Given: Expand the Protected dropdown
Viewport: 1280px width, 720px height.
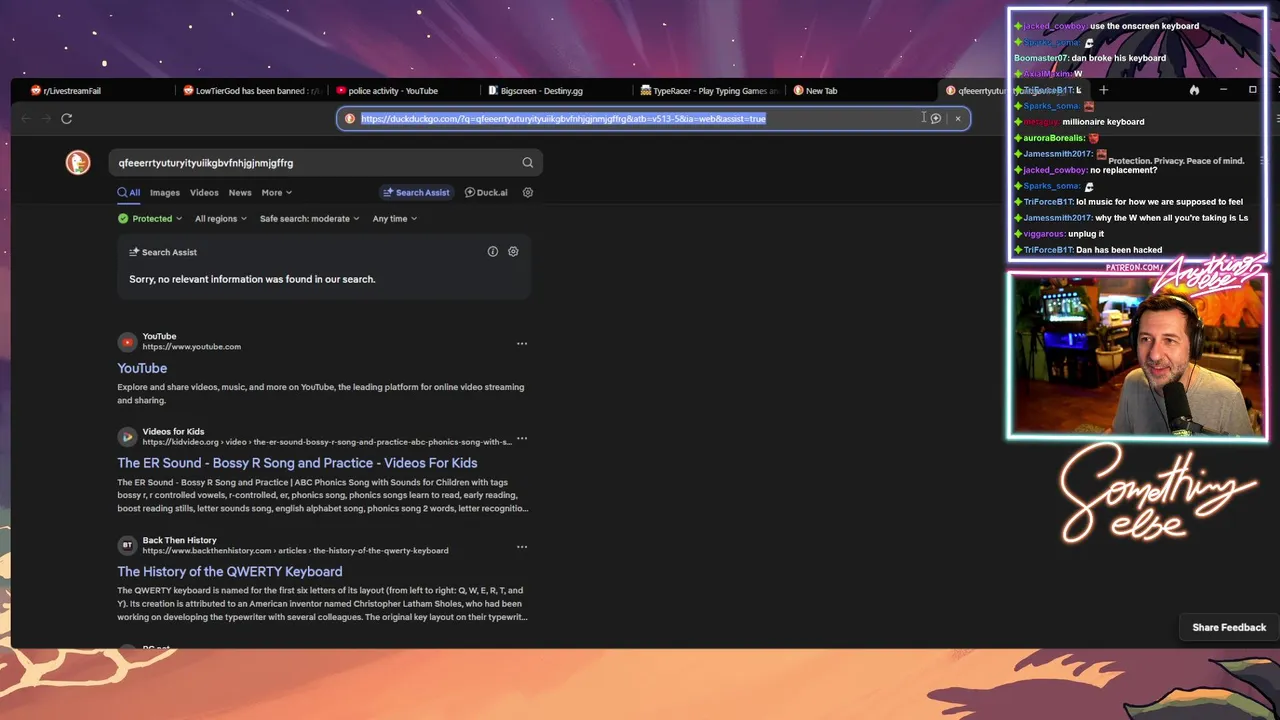Looking at the screenshot, I should coord(150,218).
